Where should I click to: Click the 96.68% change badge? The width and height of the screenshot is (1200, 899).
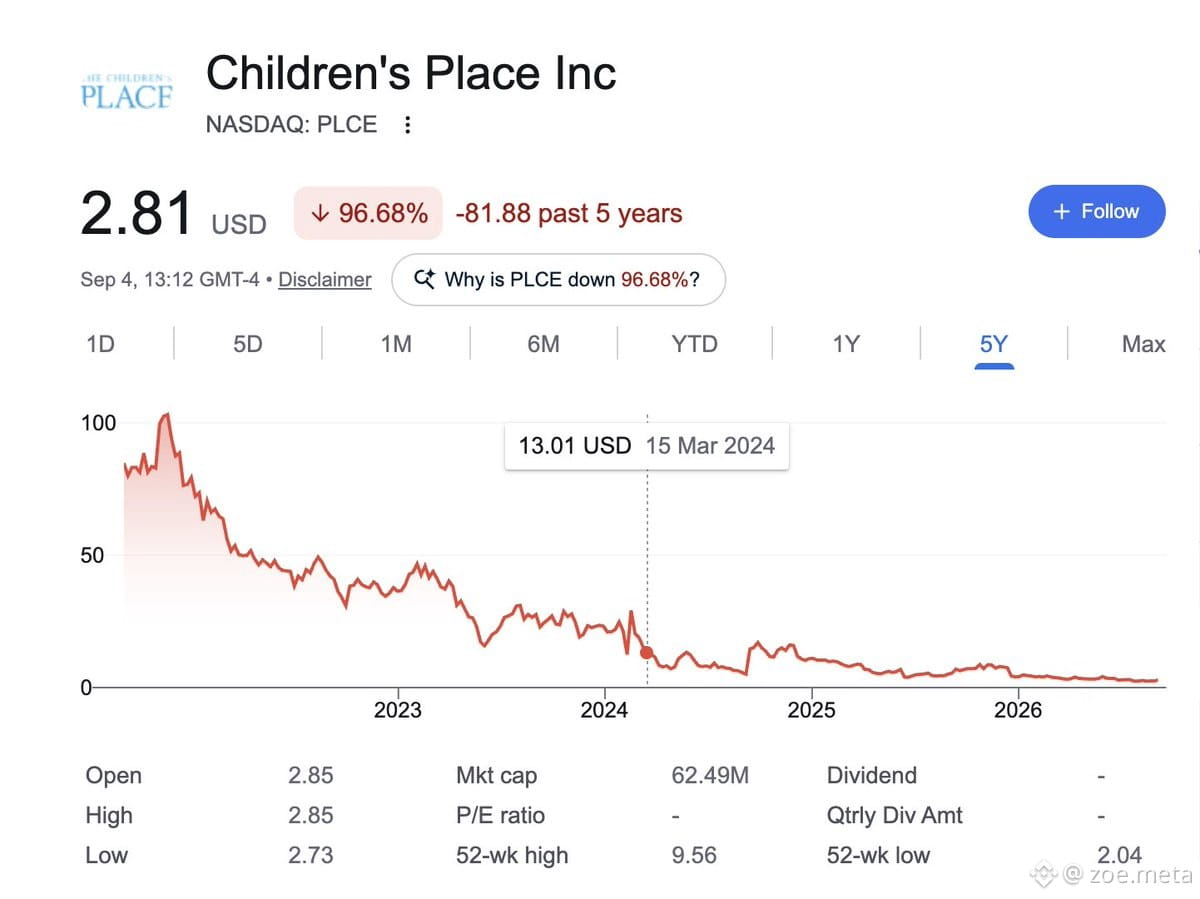coord(368,213)
